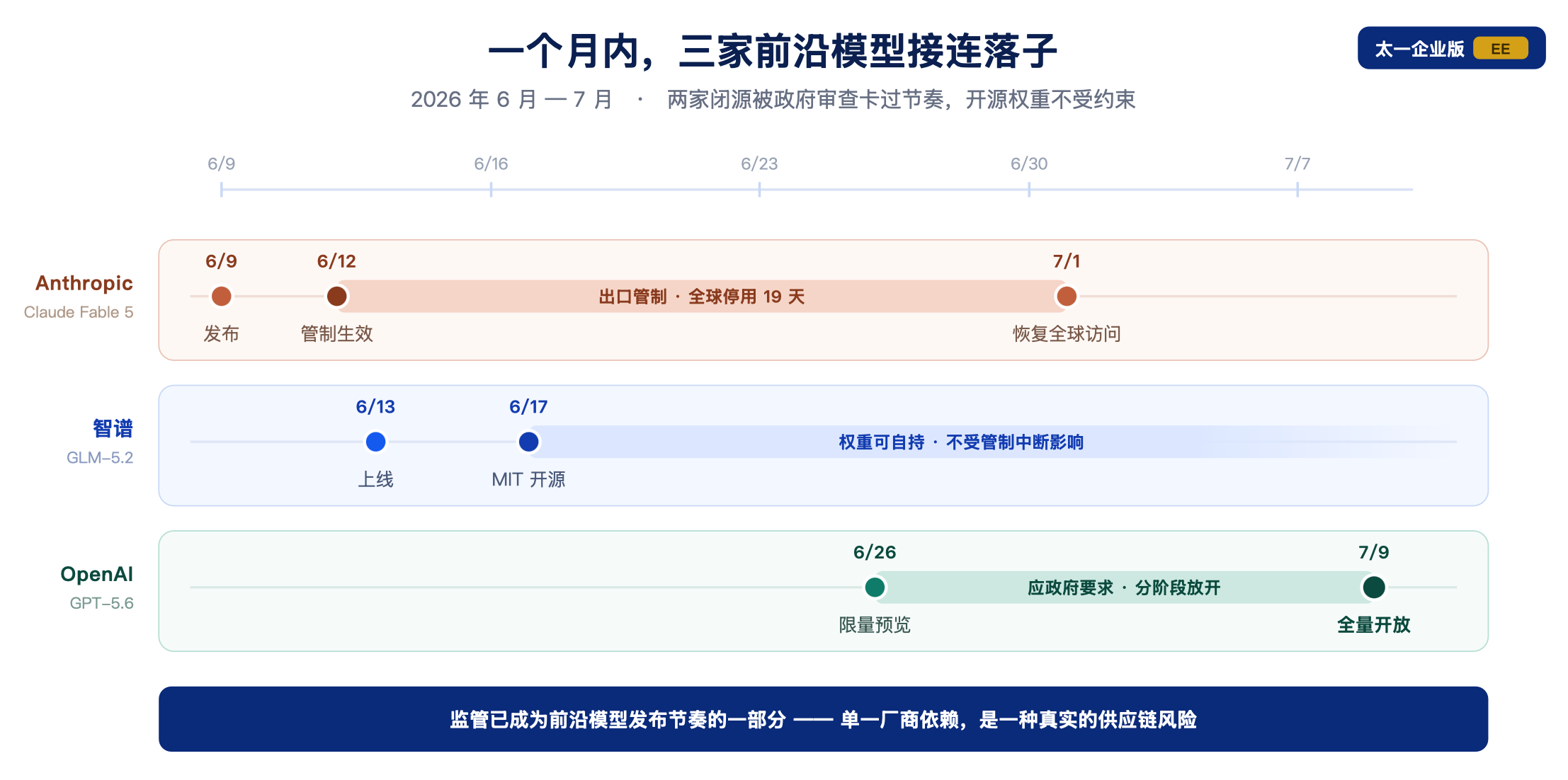
Task: Click the 7/9 date label
Action: (x=1373, y=552)
